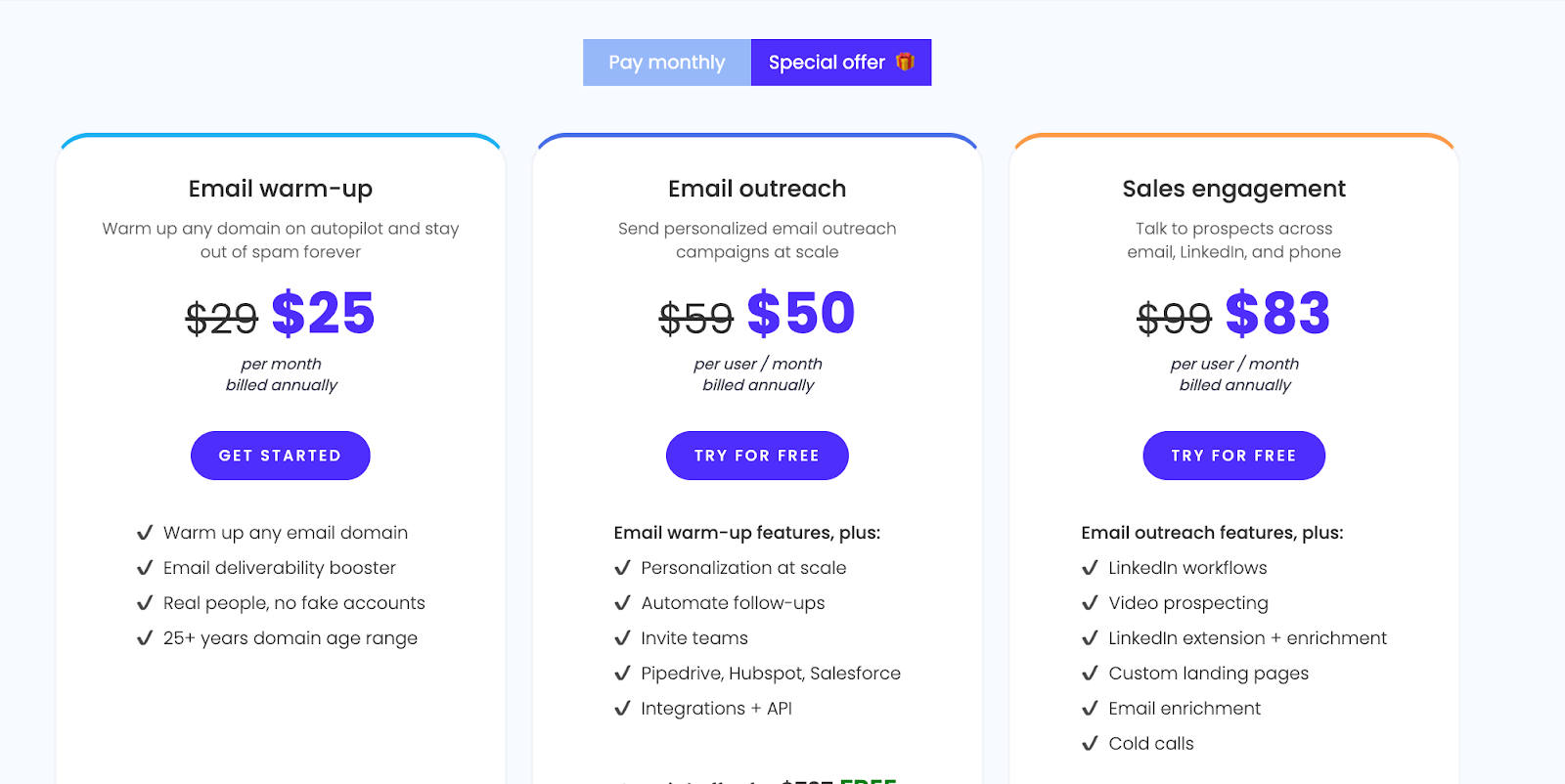Screen dimensions: 1565x784
Task: Click the gift icon on Special offer
Action: point(906,62)
